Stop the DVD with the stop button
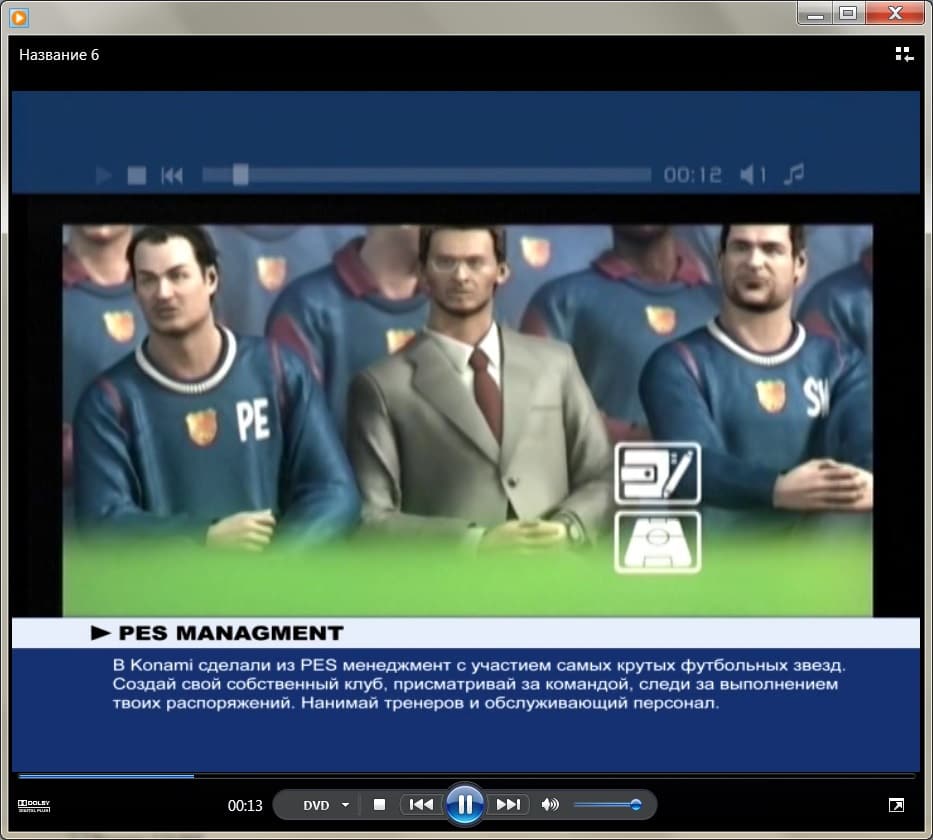The width and height of the screenshot is (933, 840). pos(379,804)
